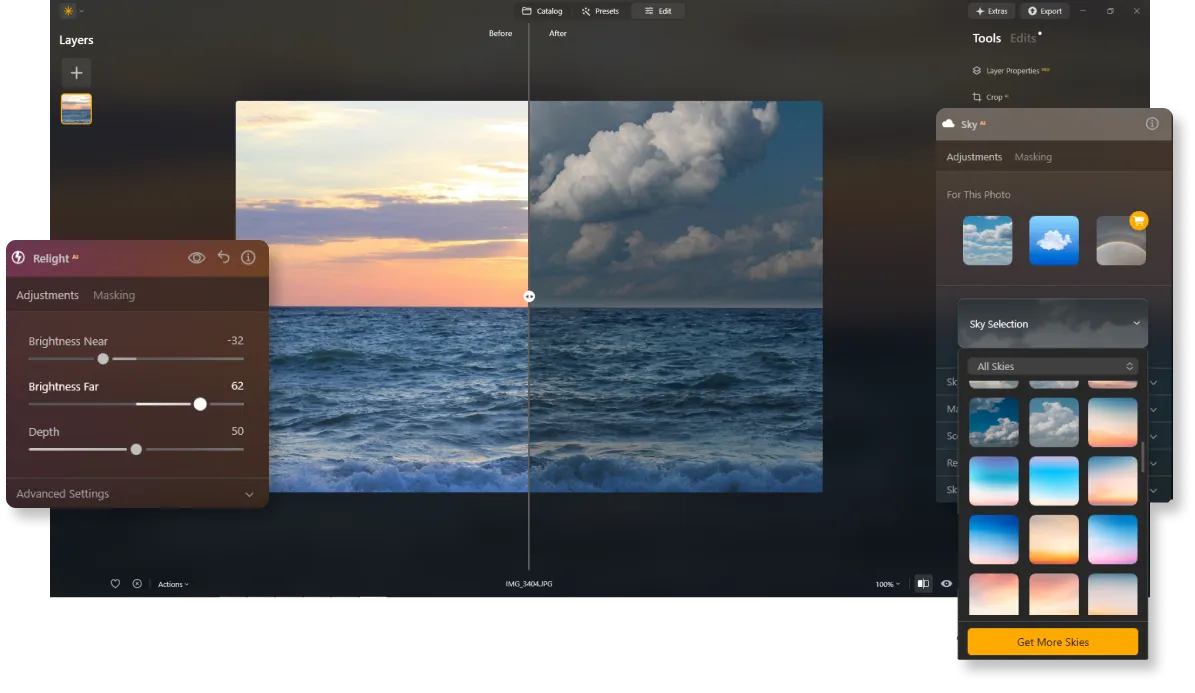Screen dimensions: 1195x693
Task: Click the Brightness Far slider handle
Action: [200, 404]
